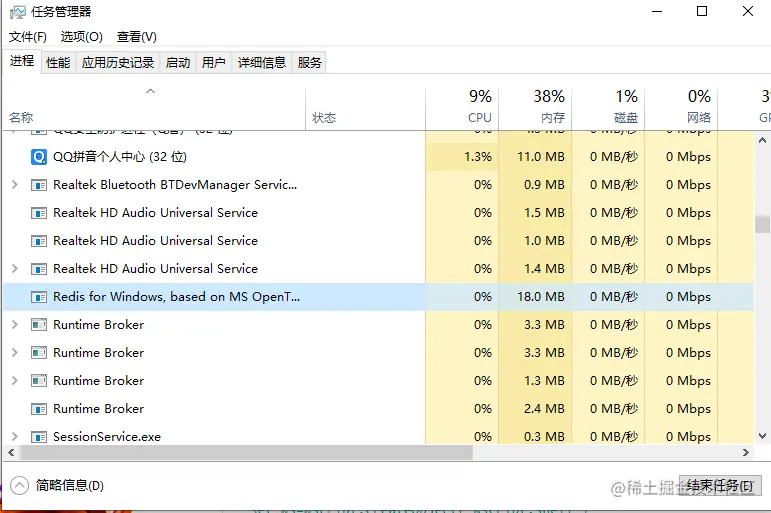Click icon of Realtek HD Audio using 1.0 MB
This screenshot has width=771, height=513.
click(x=38, y=241)
